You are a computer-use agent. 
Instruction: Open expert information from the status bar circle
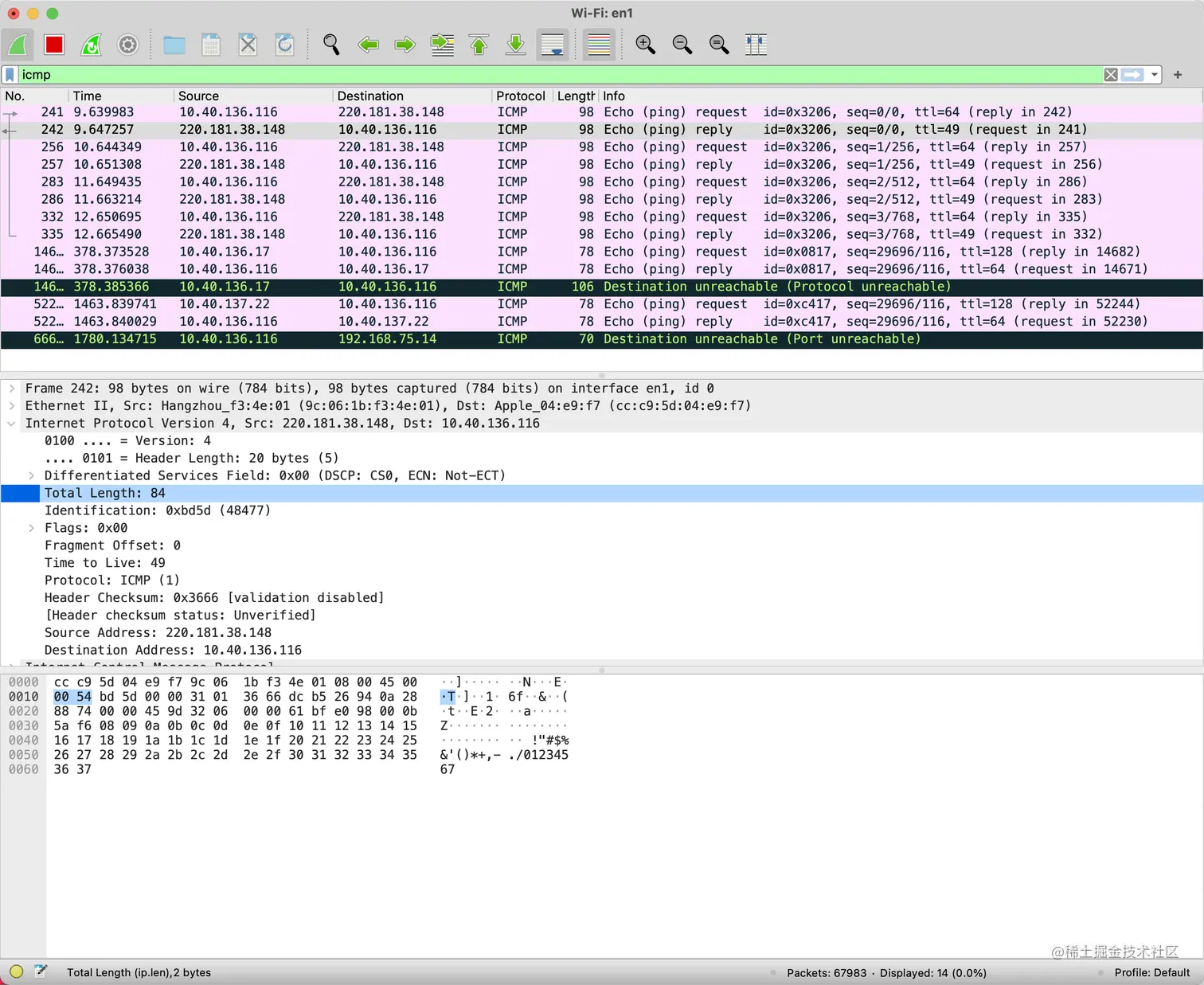[16, 971]
